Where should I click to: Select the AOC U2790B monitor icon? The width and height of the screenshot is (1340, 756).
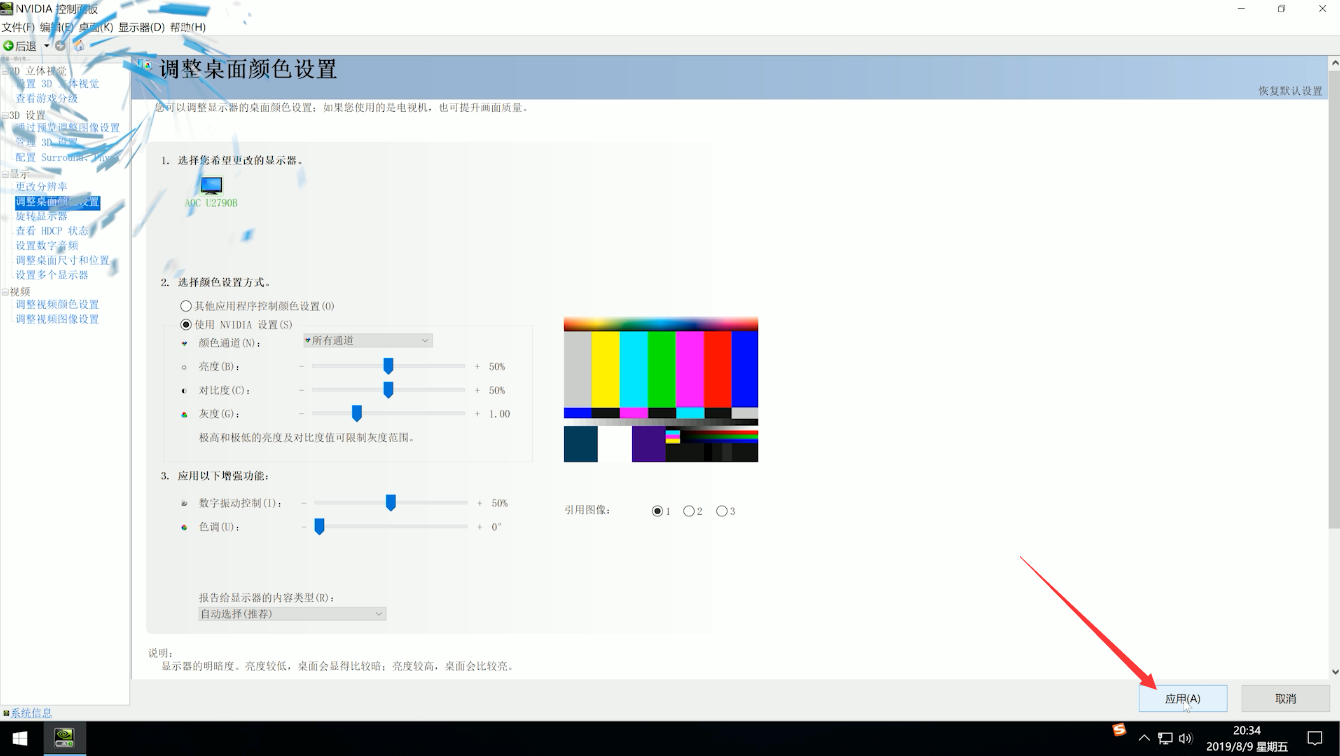(x=211, y=186)
